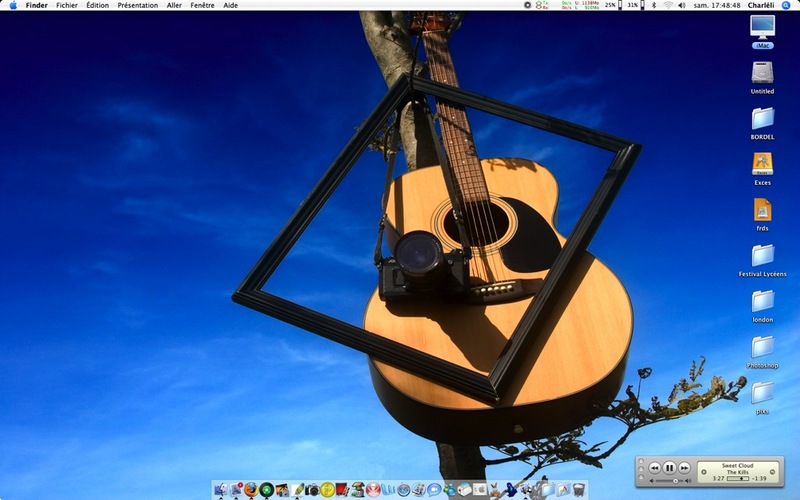Open Mail with badge in Dock
This screenshot has width=800, height=500.
(236, 490)
